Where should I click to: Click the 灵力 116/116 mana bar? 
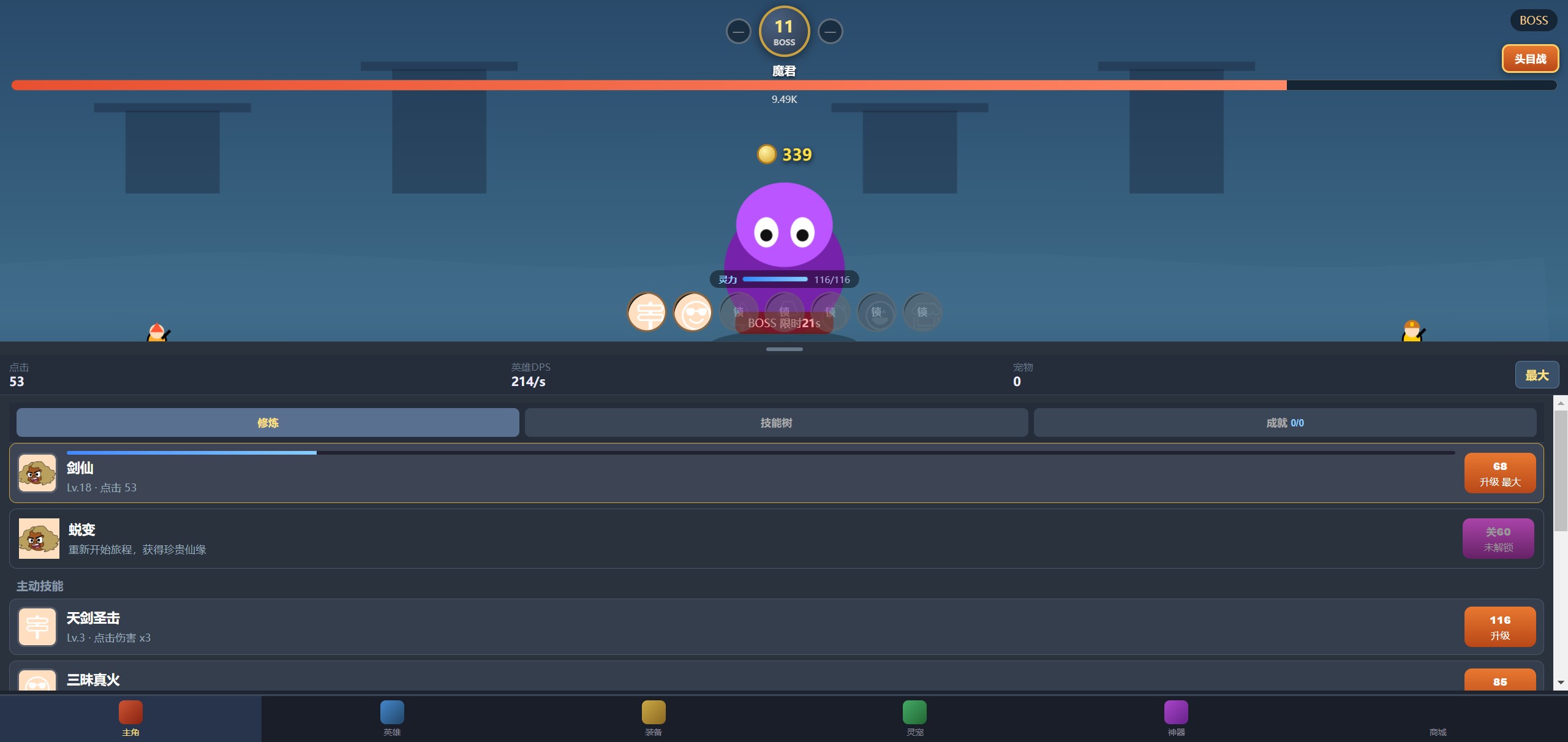tap(784, 279)
